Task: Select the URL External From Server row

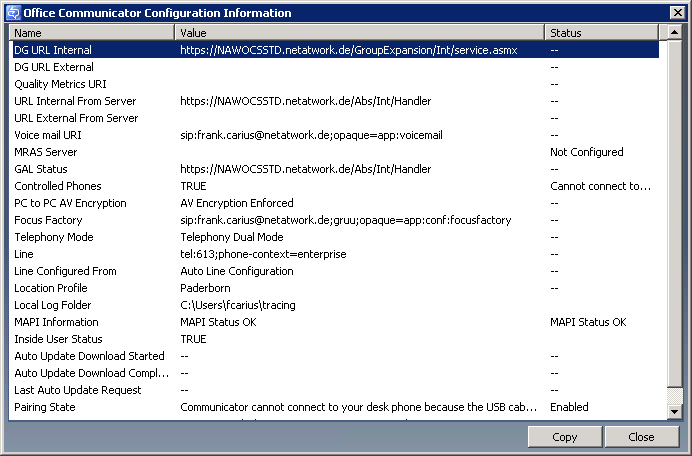Action: (x=334, y=118)
